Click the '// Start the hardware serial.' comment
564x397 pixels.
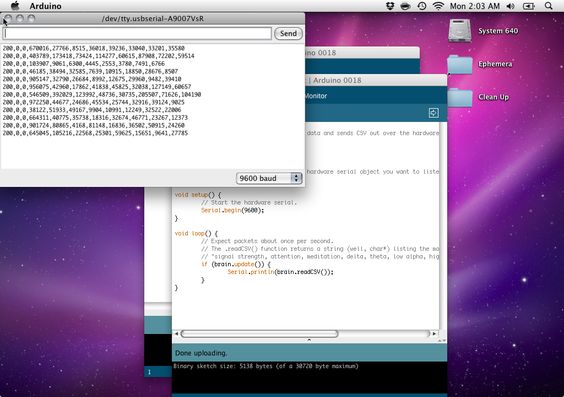pyautogui.click(x=249, y=202)
